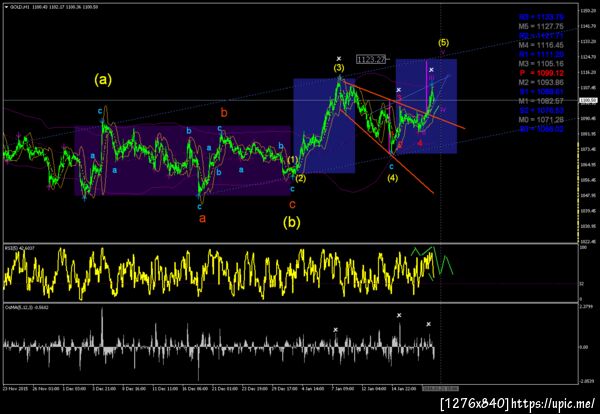Click the red 4 label in right blue box
This screenshot has height=414, width=600.
[420, 143]
